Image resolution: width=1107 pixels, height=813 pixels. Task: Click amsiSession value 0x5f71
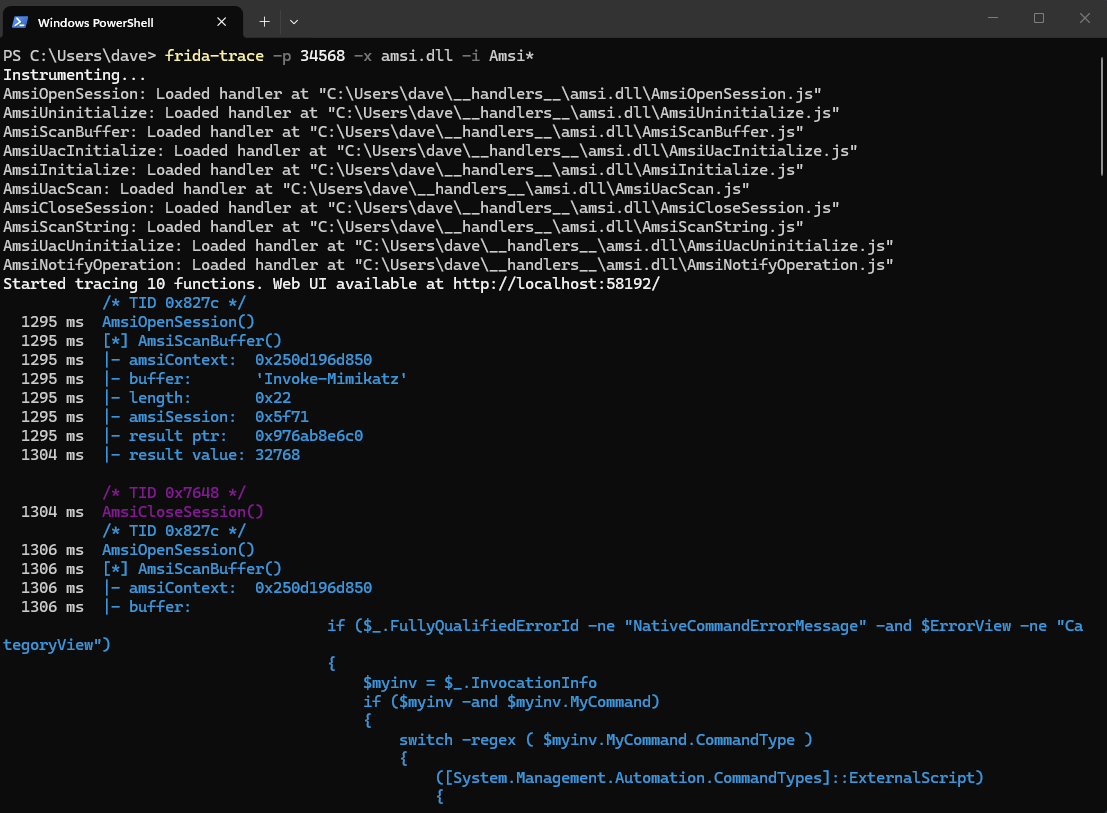pyautogui.click(x=282, y=417)
